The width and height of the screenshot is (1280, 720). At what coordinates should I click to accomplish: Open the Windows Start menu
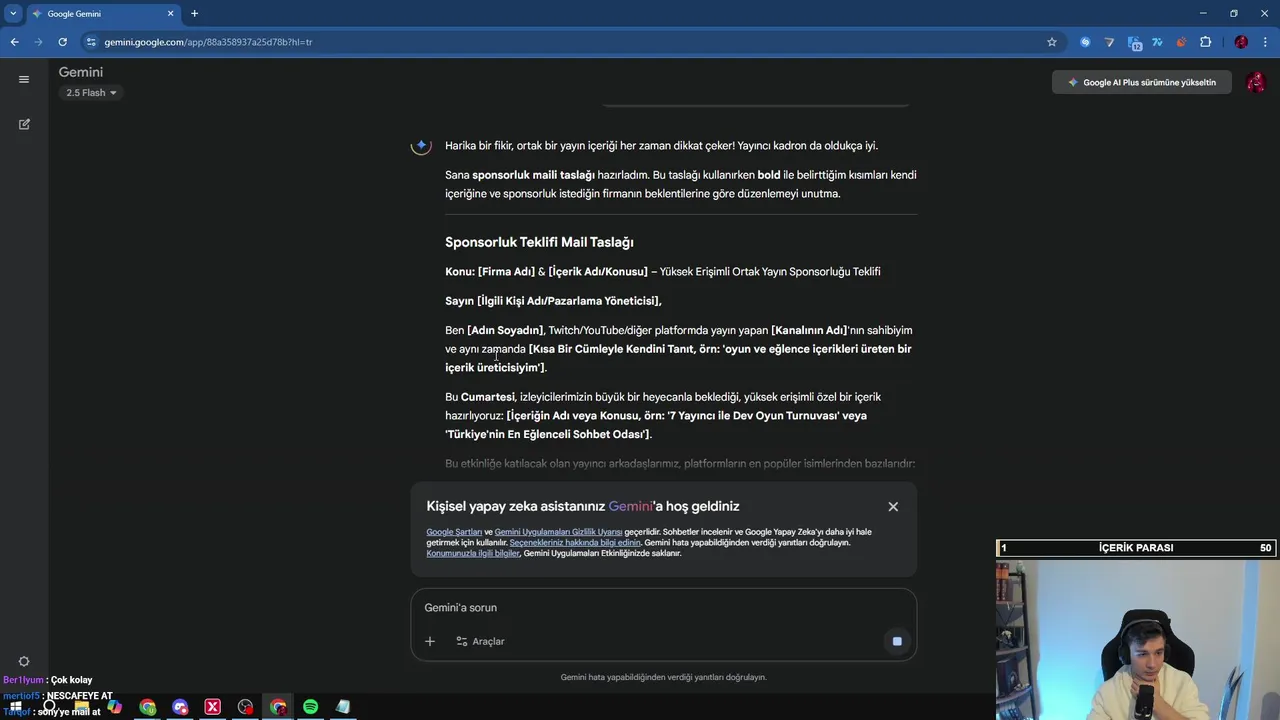coord(16,707)
